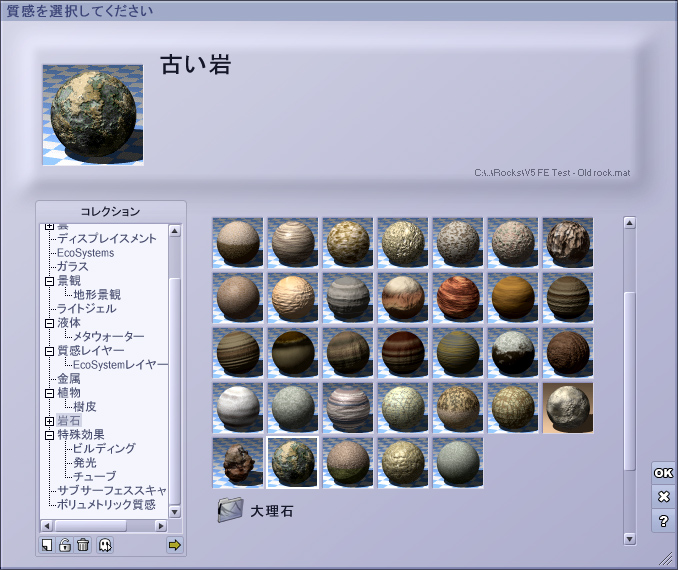678x570 pixels.
Task: Select the red striped rock sphere thumbnail
Action: click(x=458, y=297)
